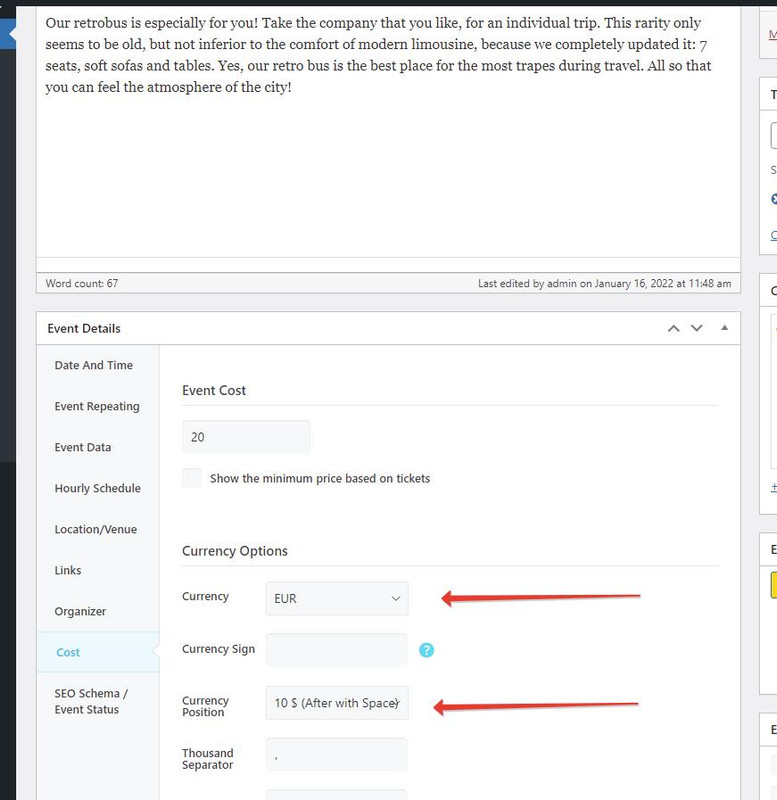The height and width of the screenshot is (800, 777).
Task: Click the Currency Sign input field
Action: tap(337, 650)
